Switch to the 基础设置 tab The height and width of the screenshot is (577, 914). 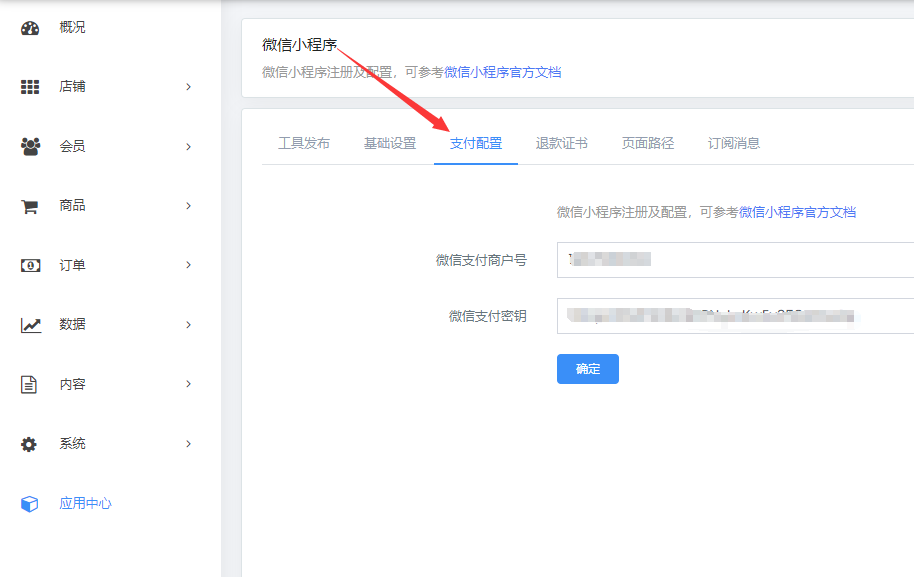coord(390,143)
